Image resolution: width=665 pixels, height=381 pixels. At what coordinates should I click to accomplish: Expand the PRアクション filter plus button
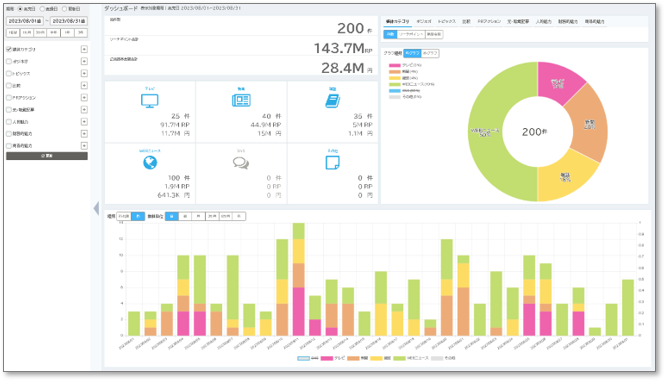tap(84, 98)
